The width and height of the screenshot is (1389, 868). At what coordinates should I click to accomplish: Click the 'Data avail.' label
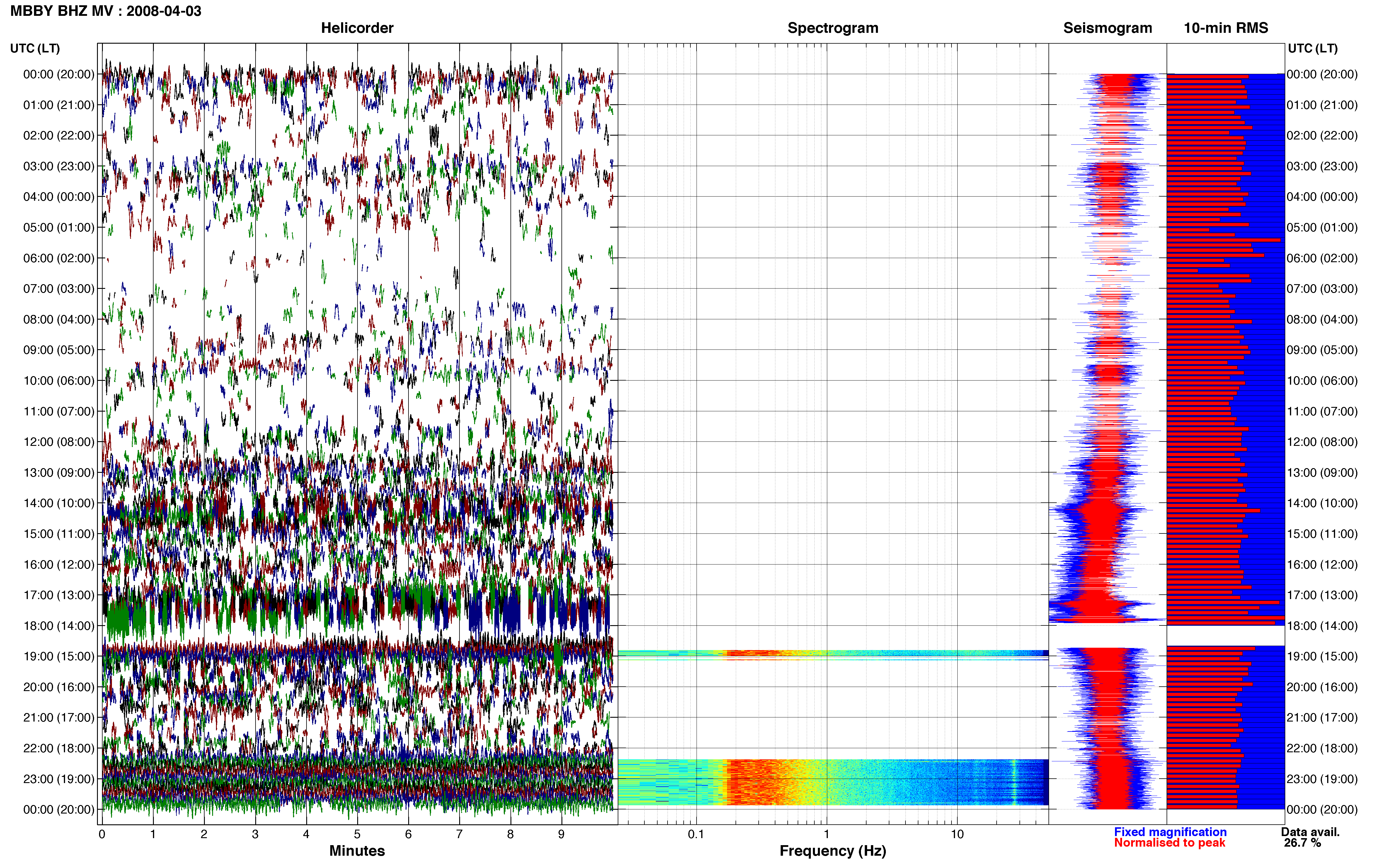(x=1310, y=832)
